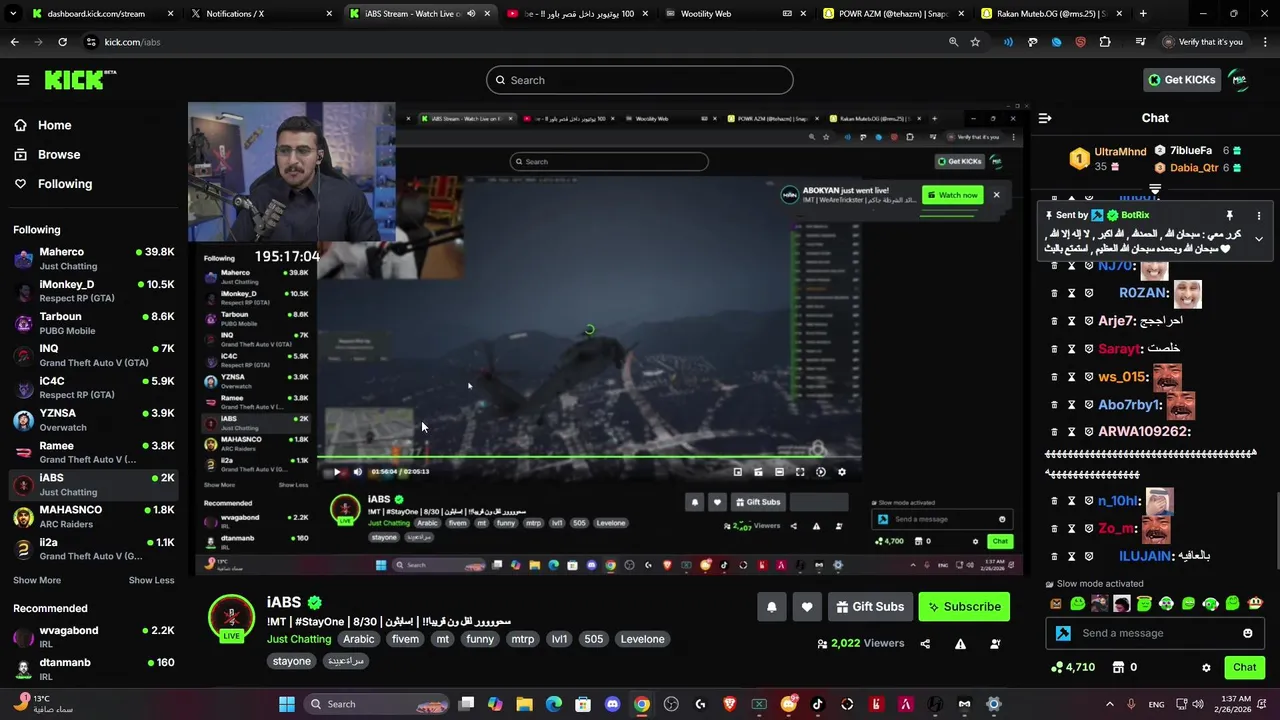The height and width of the screenshot is (720, 1280).
Task: Open Discord from the taskbar
Action: 612,704
